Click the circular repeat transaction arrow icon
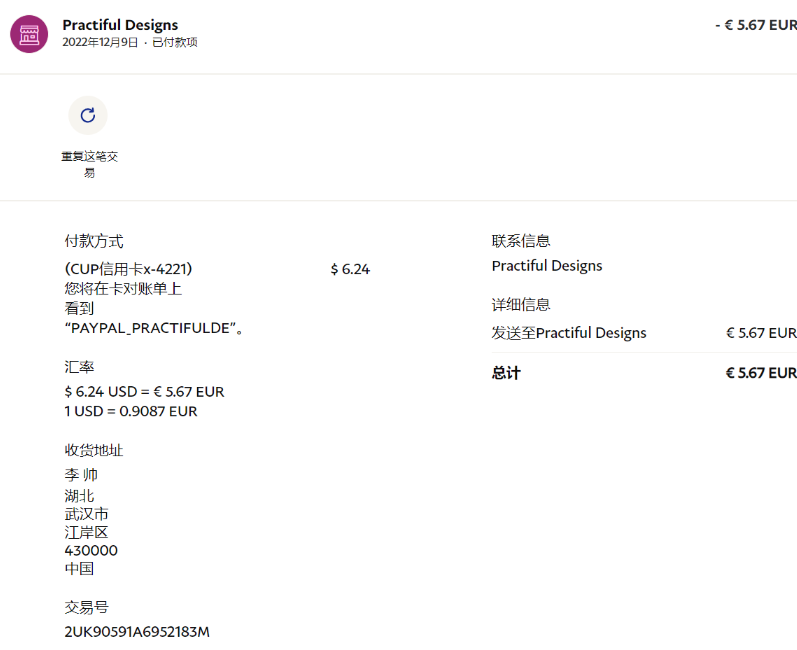 tap(88, 115)
